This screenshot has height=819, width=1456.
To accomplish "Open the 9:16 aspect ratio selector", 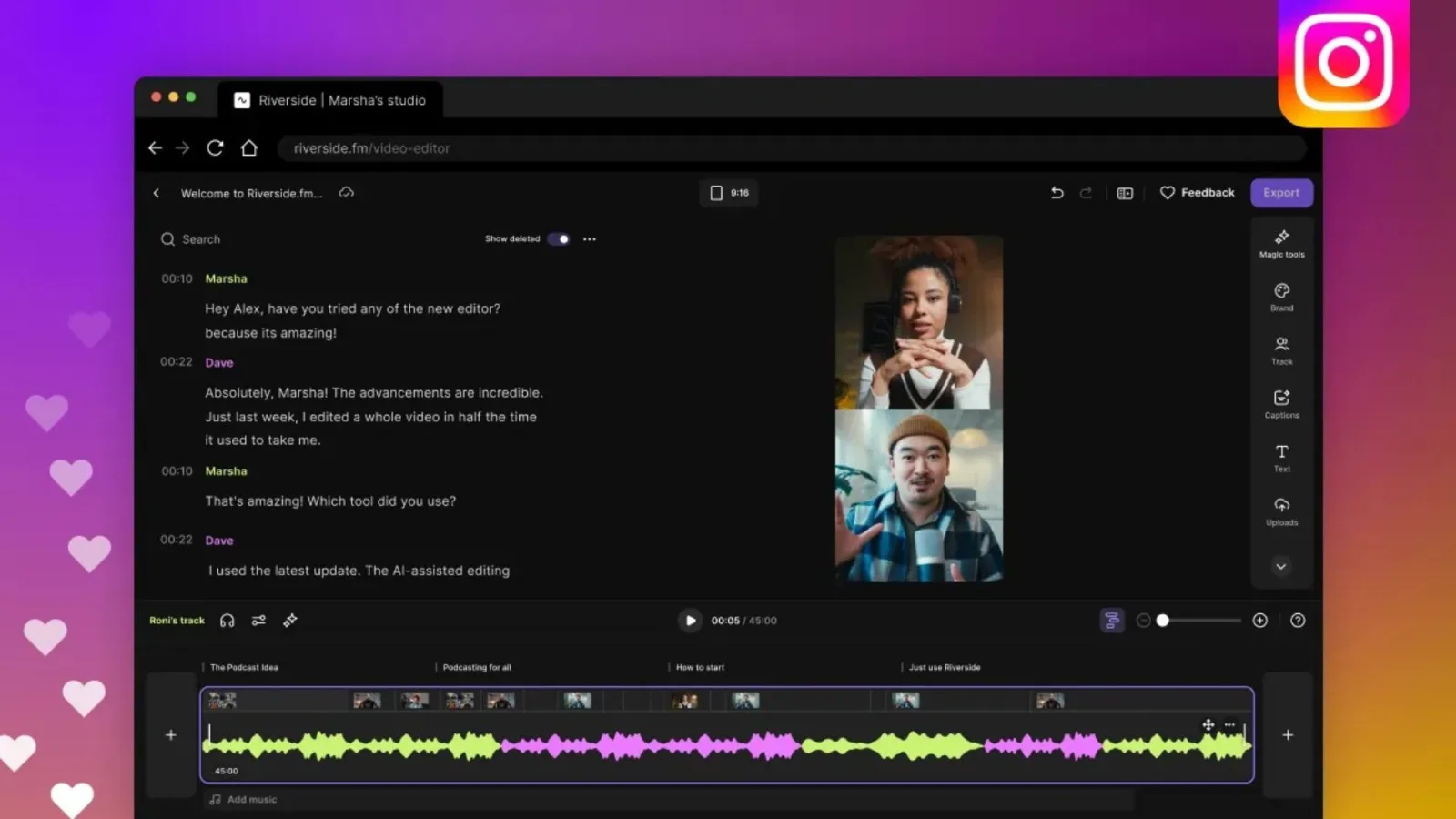I will tap(729, 193).
